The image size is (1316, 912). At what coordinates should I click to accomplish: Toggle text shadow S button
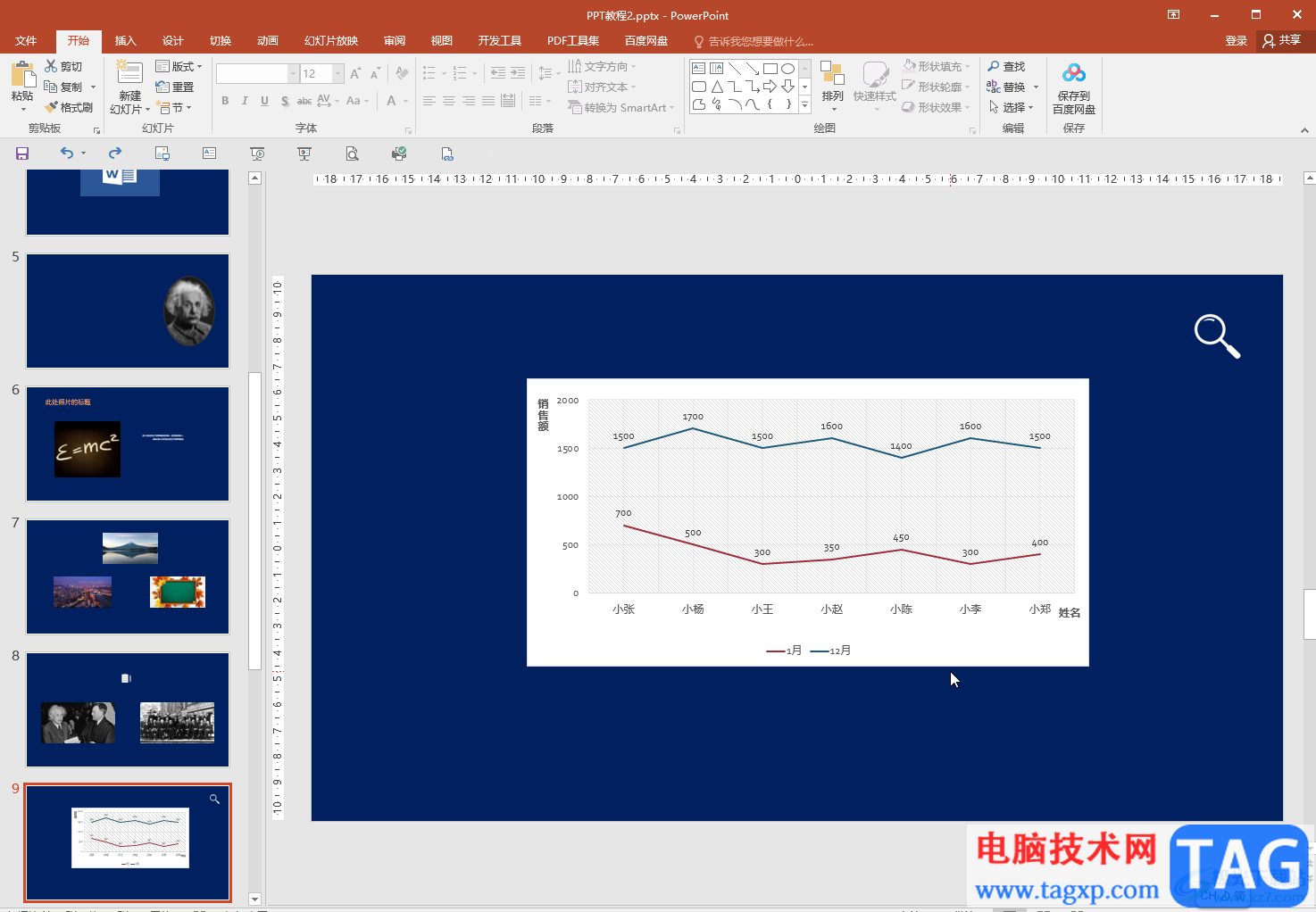pyautogui.click(x=285, y=101)
